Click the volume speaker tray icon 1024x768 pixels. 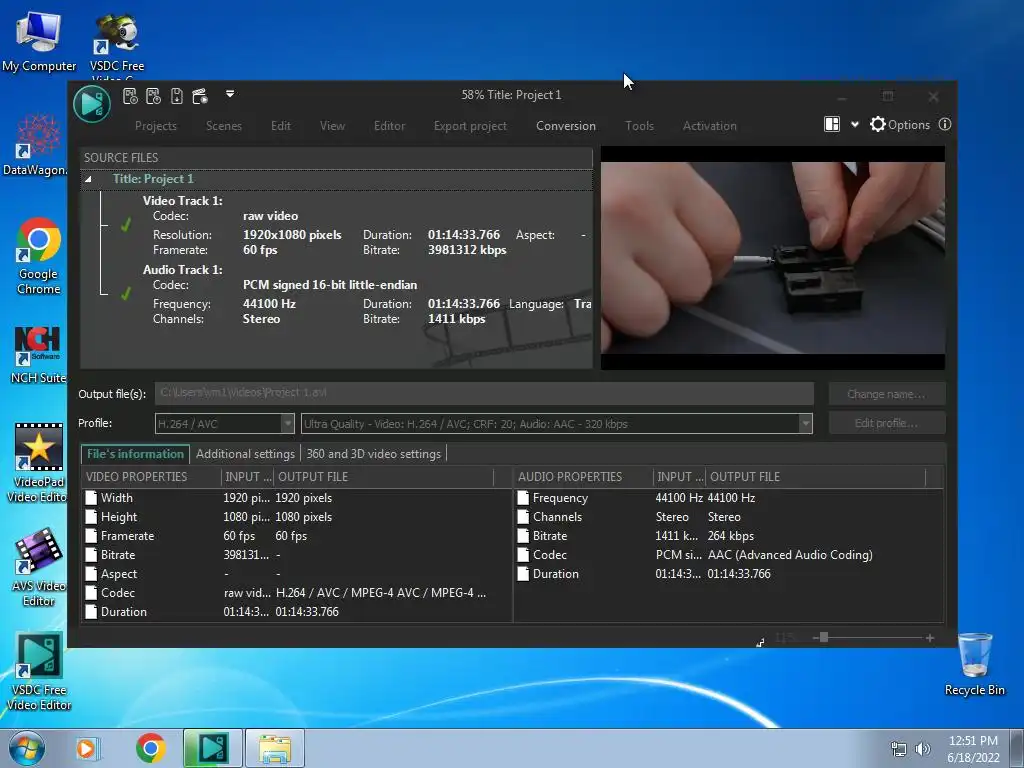tap(922, 749)
